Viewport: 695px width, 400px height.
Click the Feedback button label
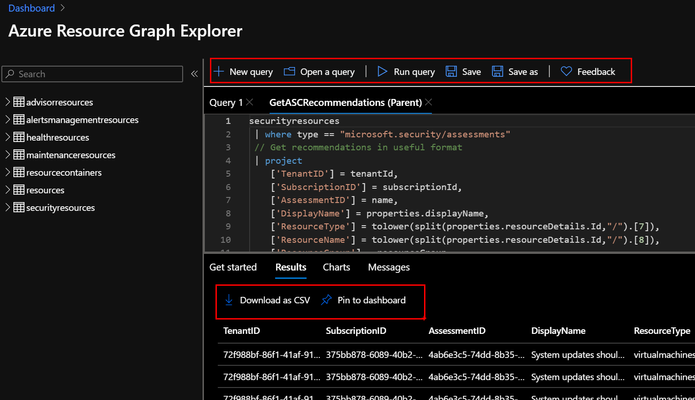[x=596, y=71]
